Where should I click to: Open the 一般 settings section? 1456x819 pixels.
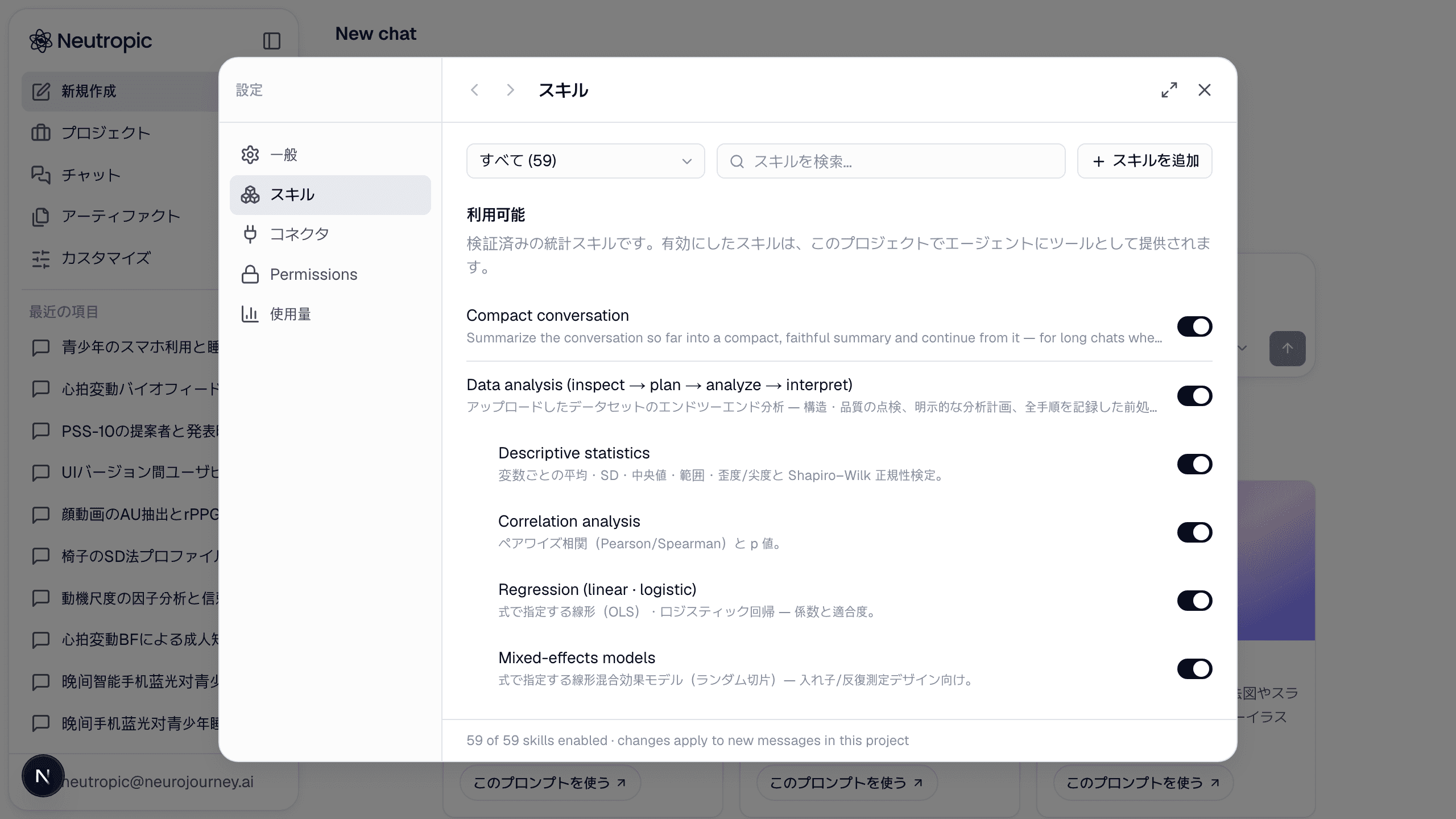point(330,155)
